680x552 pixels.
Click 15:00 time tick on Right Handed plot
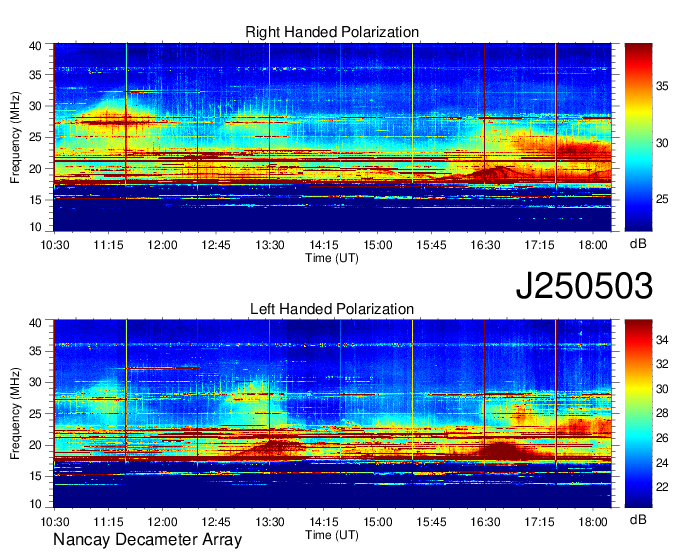[x=377, y=245]
